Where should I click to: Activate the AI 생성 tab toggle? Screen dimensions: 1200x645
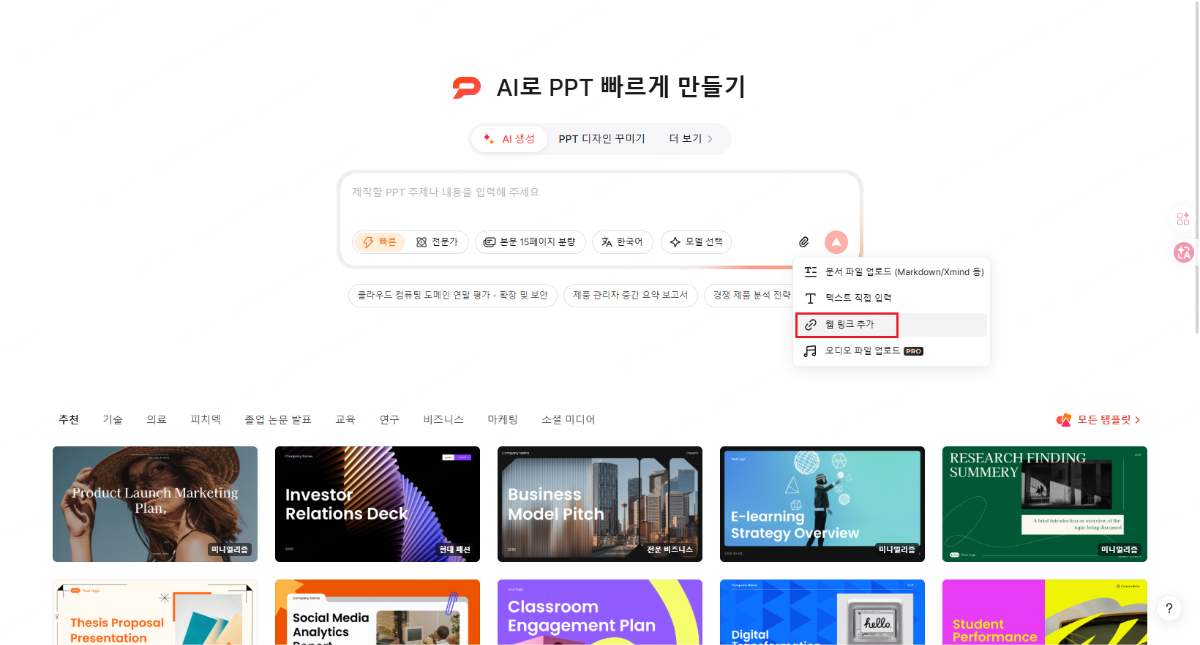[x=508, y=139]
